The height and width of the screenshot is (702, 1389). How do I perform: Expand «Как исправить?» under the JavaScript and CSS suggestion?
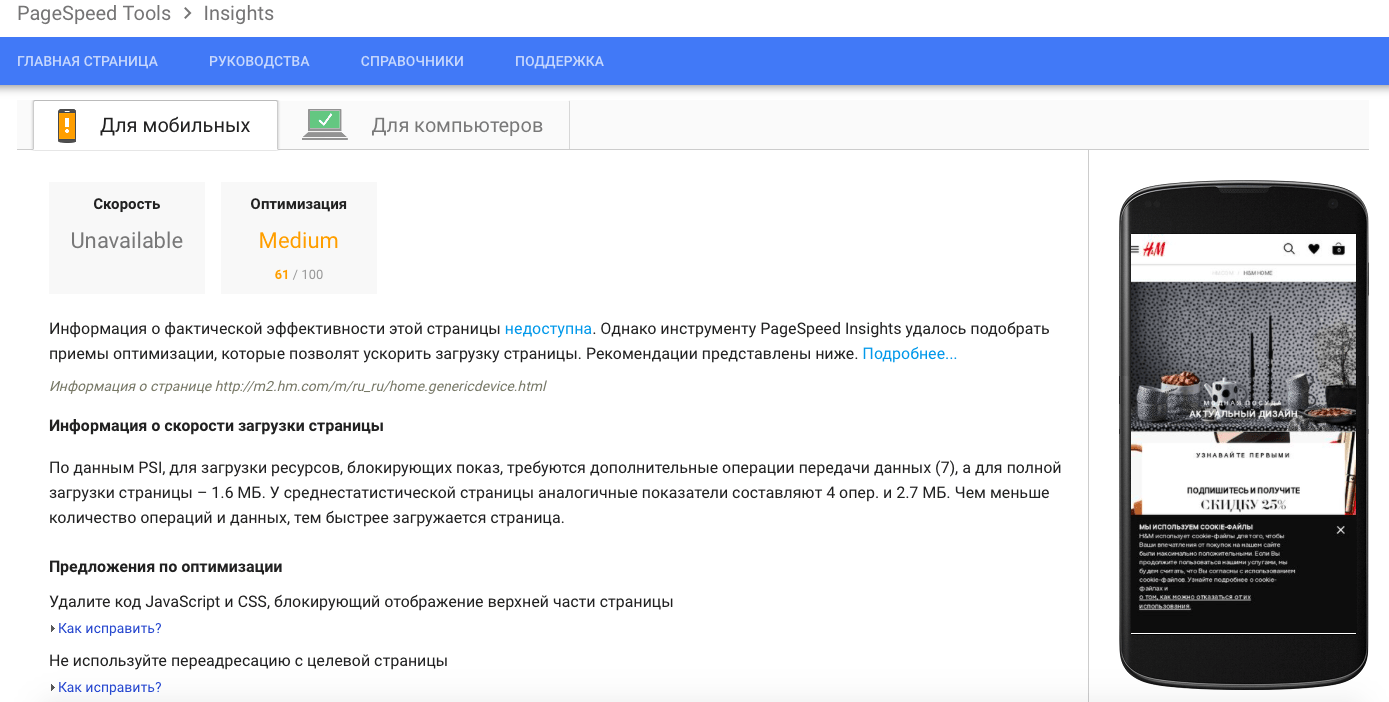109,628
